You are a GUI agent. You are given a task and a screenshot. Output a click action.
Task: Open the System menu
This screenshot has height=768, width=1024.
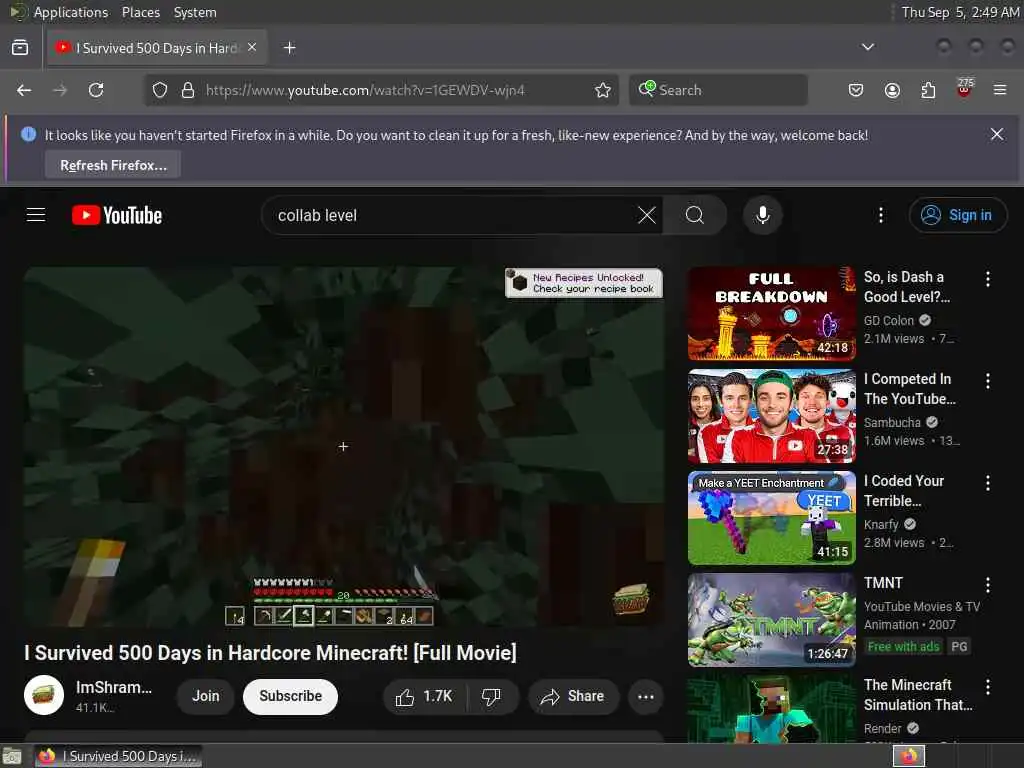tap(195, 12)
